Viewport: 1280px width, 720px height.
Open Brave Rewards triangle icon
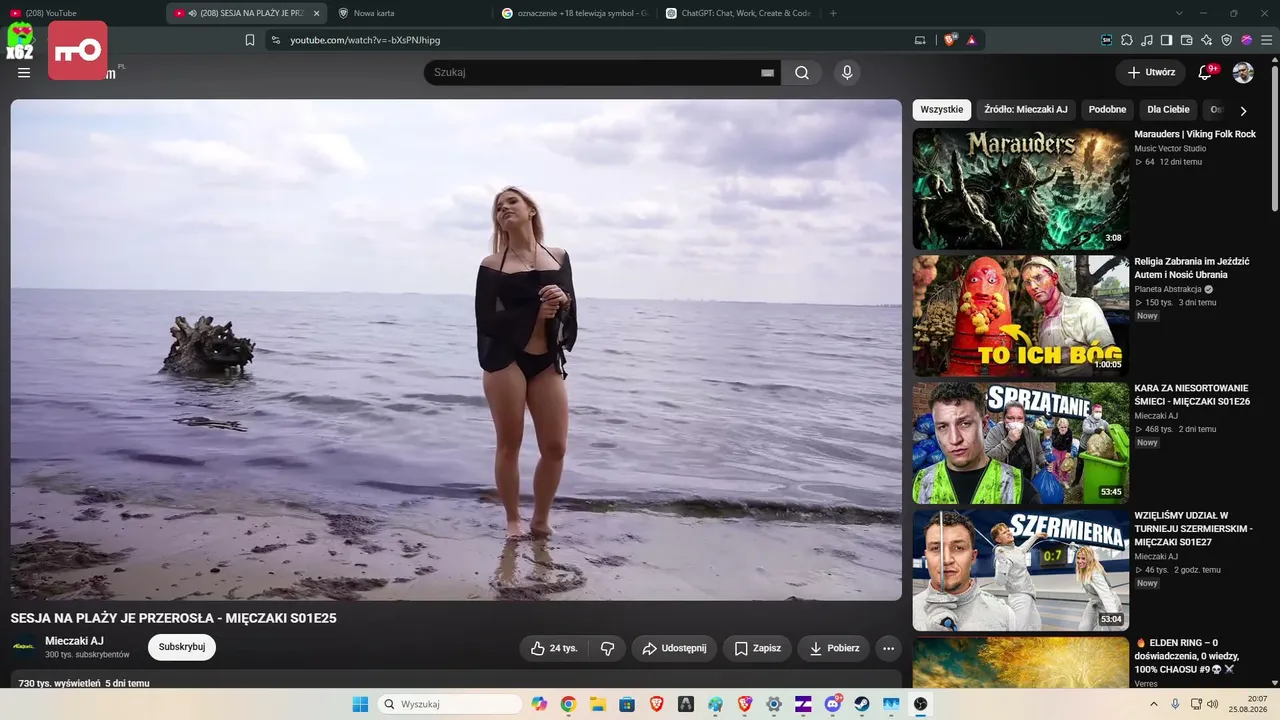tap(971, 40)
